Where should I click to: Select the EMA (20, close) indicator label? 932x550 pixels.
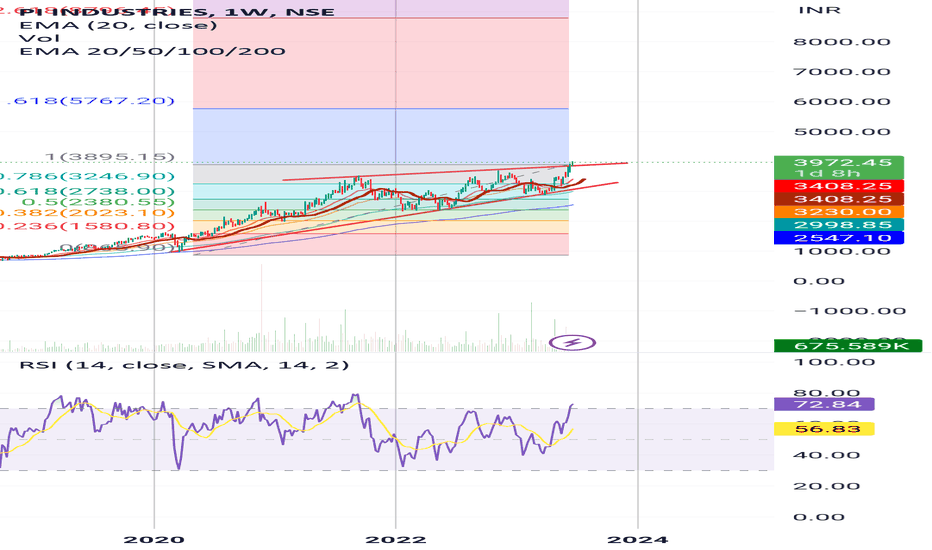(118, 25)
